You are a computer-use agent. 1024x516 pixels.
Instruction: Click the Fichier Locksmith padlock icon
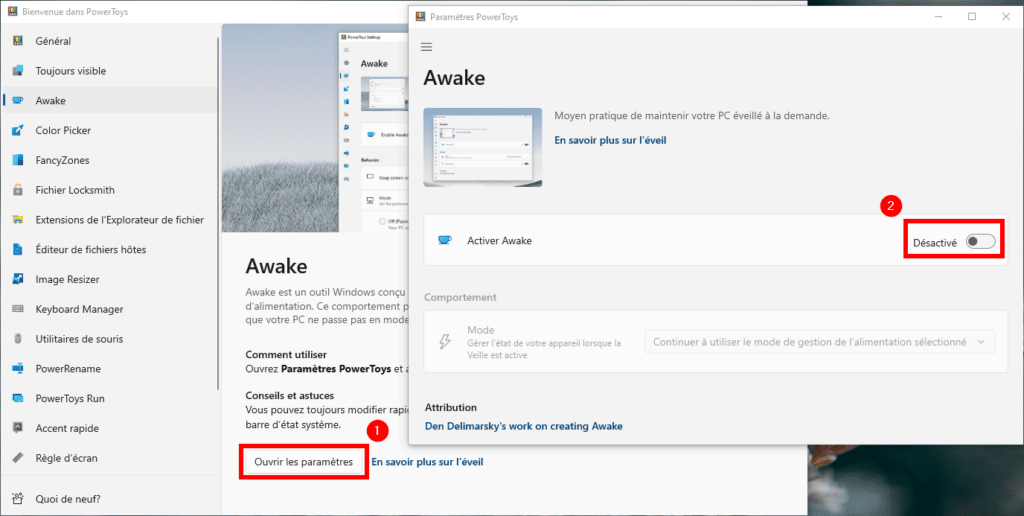point(18,190)
